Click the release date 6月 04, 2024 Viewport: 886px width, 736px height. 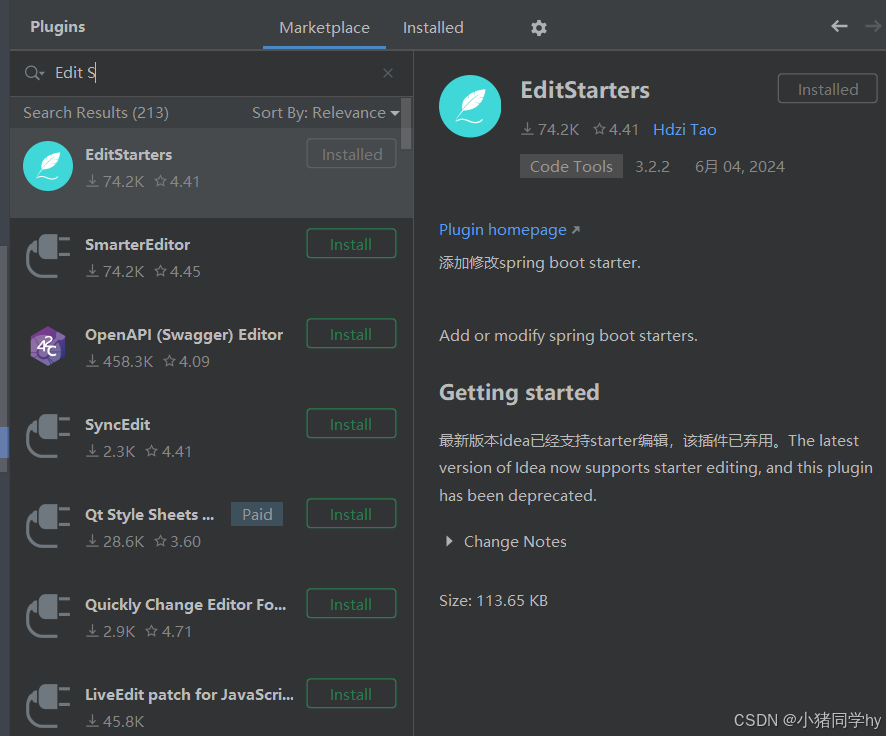(740, 167)
